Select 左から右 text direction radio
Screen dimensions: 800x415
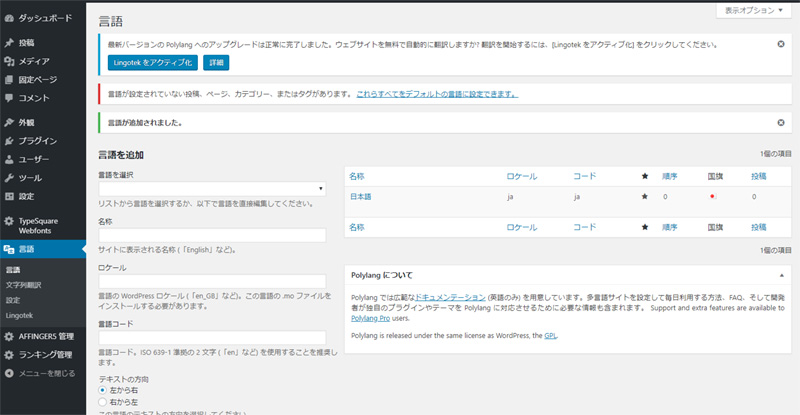pos(103,390)
